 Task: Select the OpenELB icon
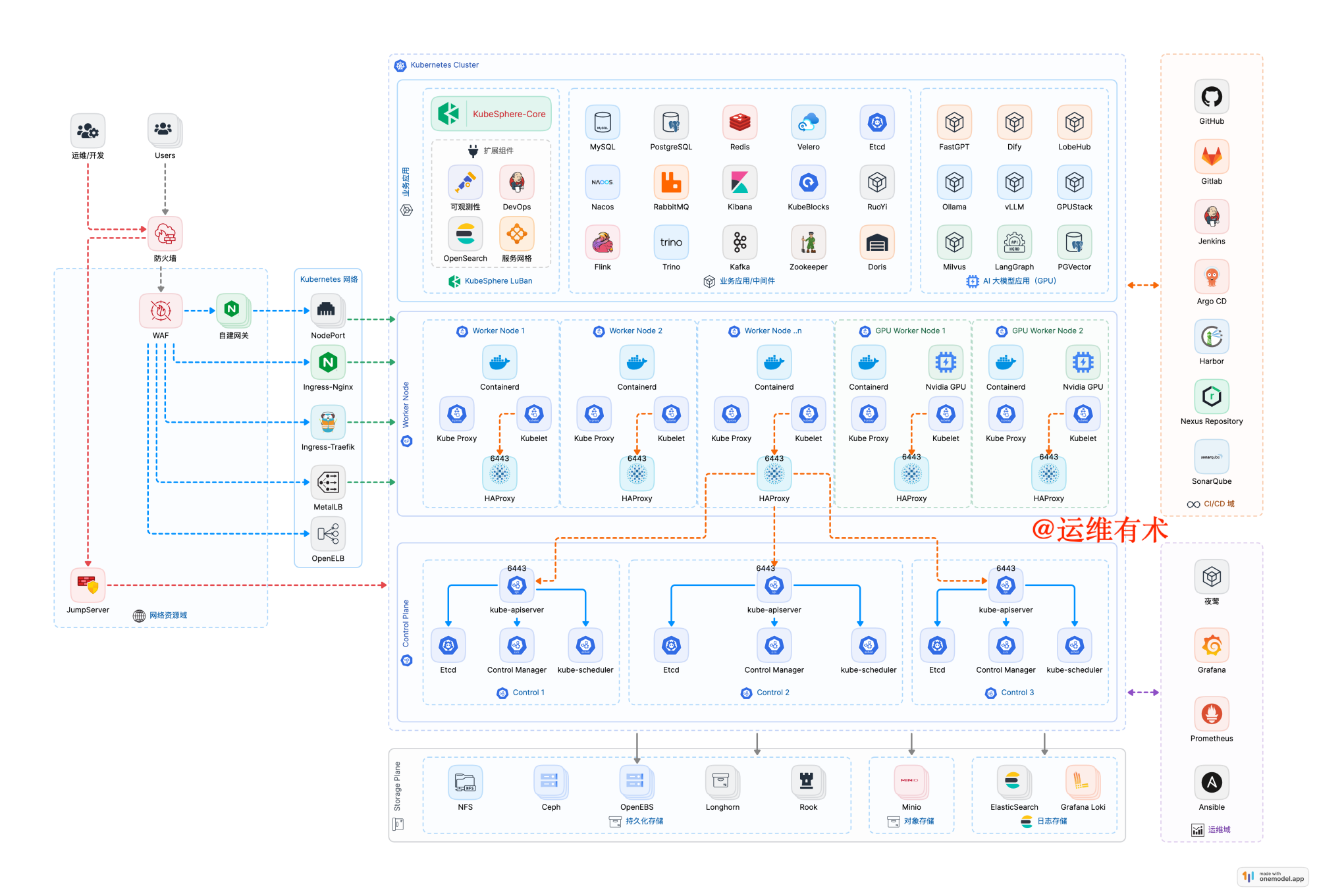[x=328, y=533]
